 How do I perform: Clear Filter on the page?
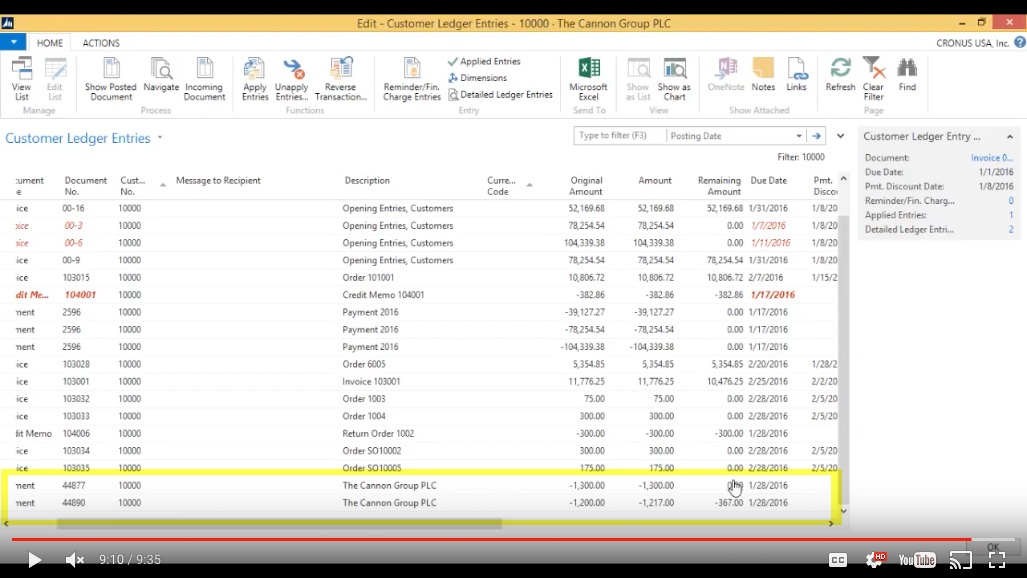click(873, 79)
